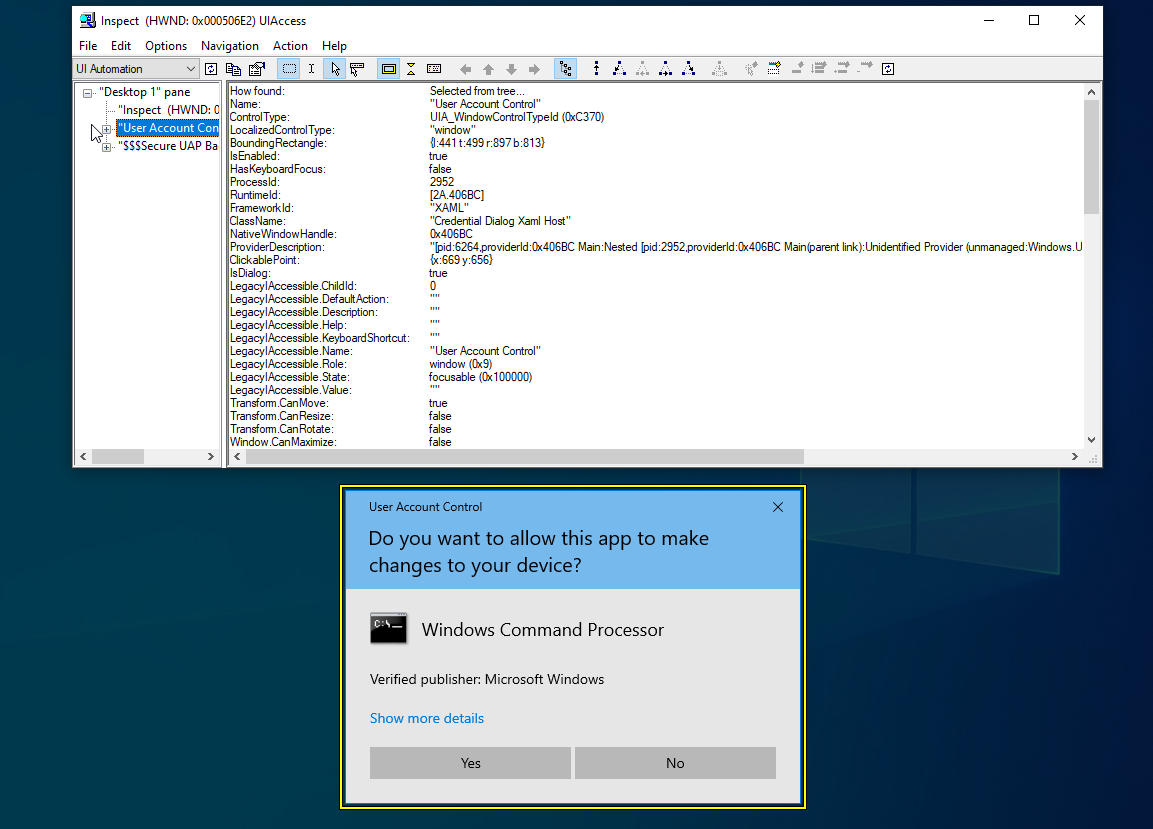The image size is (1153, 829).
Task: Click UIA_WindowControlTypeId ControlType value
Action: pyautogui.click(x=517, y=118)
